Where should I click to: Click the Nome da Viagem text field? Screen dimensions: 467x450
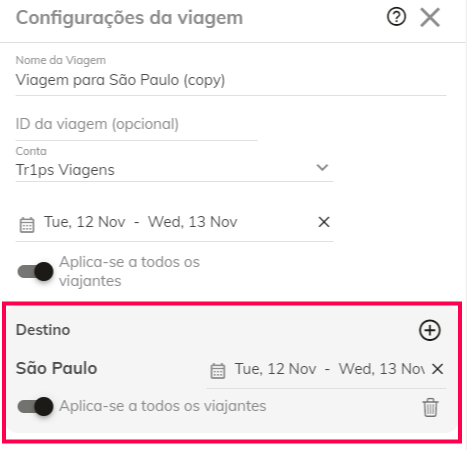tap(231, 80)
